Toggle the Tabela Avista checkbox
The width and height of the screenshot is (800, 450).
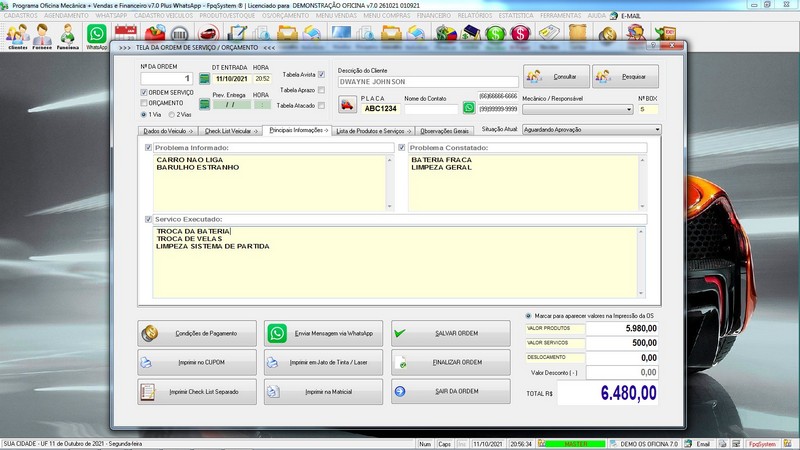(x=321, y=74)
